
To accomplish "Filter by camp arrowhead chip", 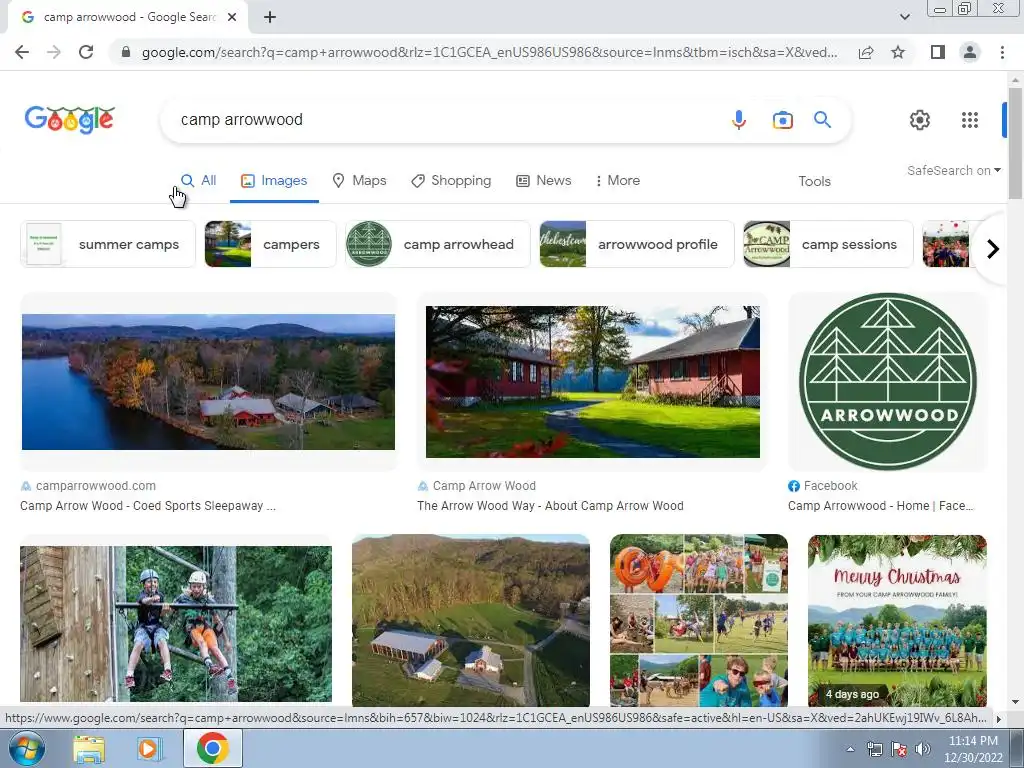I will pos(438,244).
